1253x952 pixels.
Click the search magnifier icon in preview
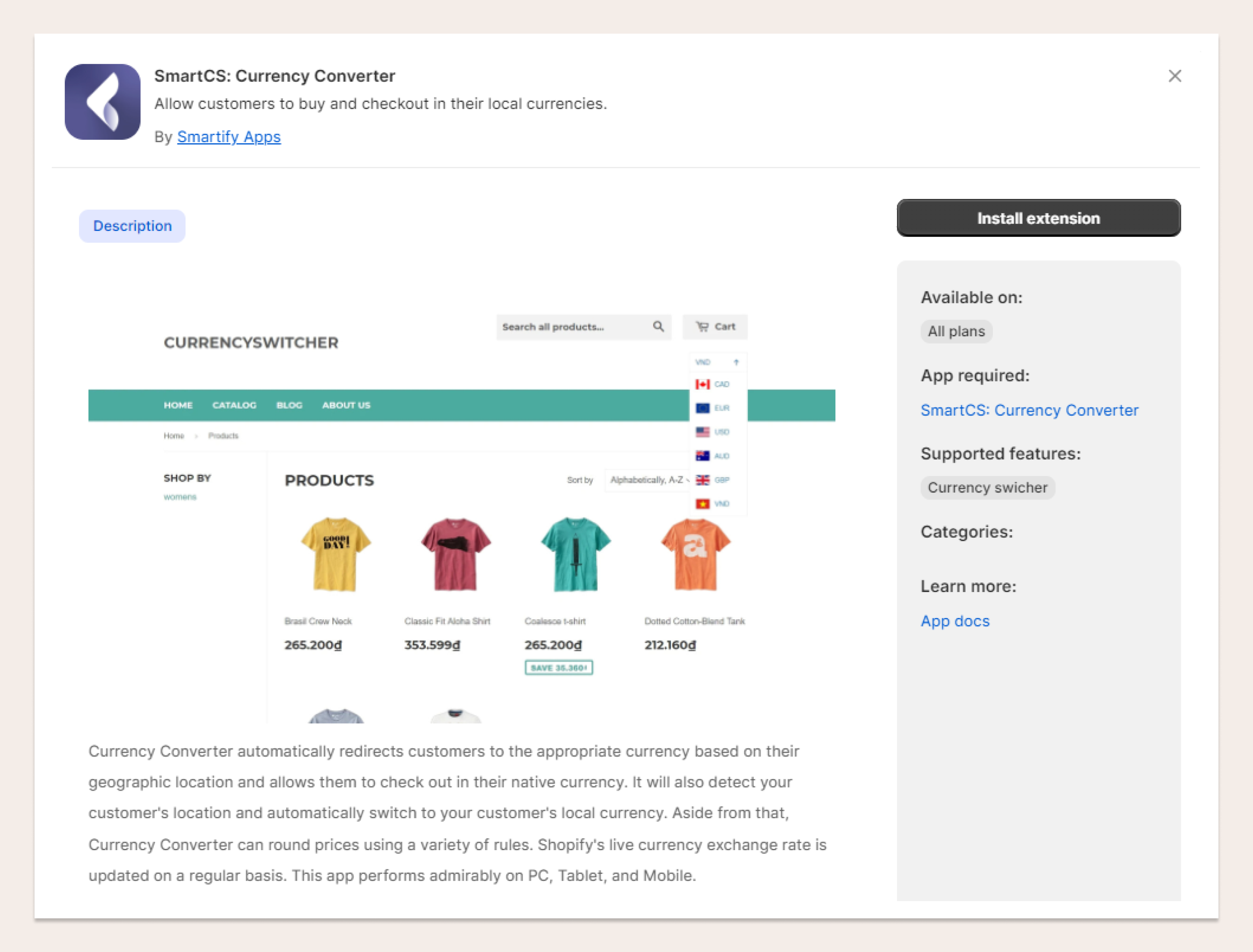click(658, 326)
